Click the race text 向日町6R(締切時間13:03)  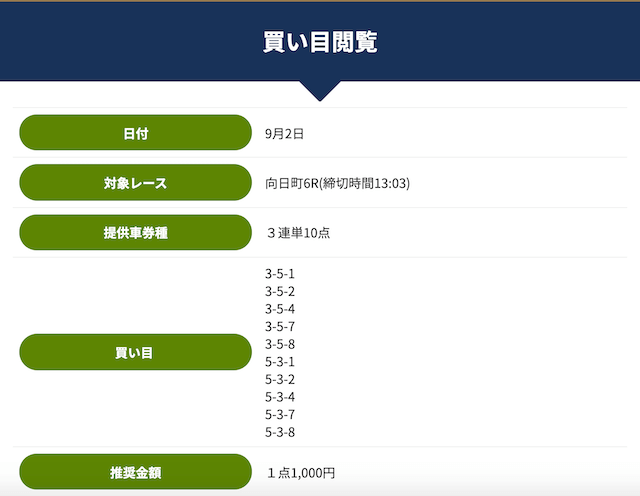coord(337,183)
